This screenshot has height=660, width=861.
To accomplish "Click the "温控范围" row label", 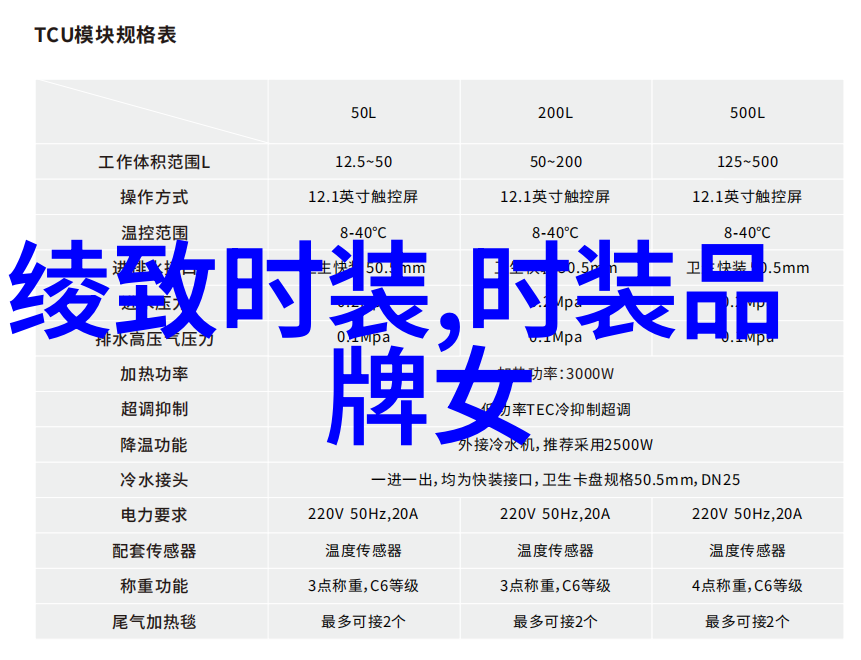I will 154,233.
